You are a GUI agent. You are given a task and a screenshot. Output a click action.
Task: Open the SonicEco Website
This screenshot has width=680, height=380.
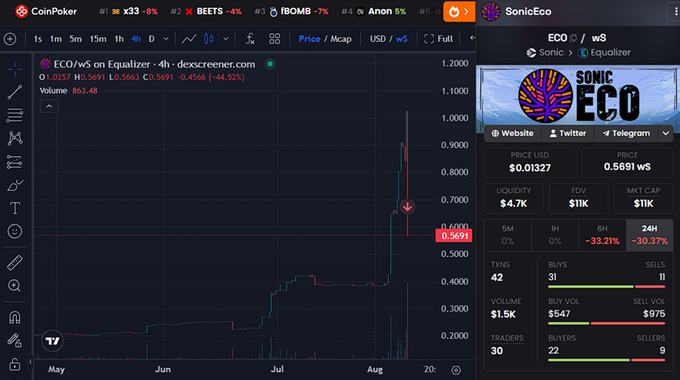(x=513, y=133)
